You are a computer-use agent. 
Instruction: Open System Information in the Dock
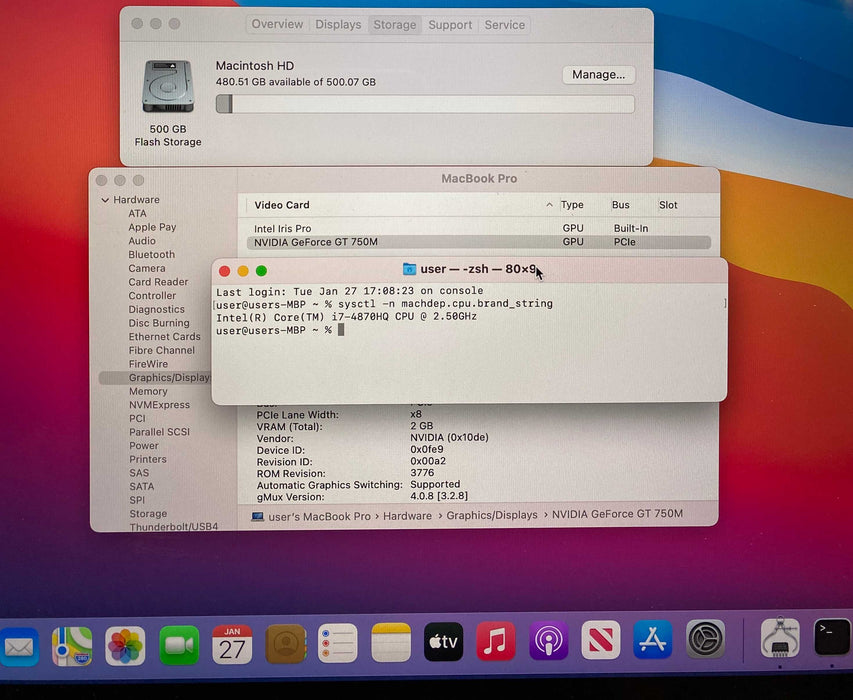(x=780, y=637)
